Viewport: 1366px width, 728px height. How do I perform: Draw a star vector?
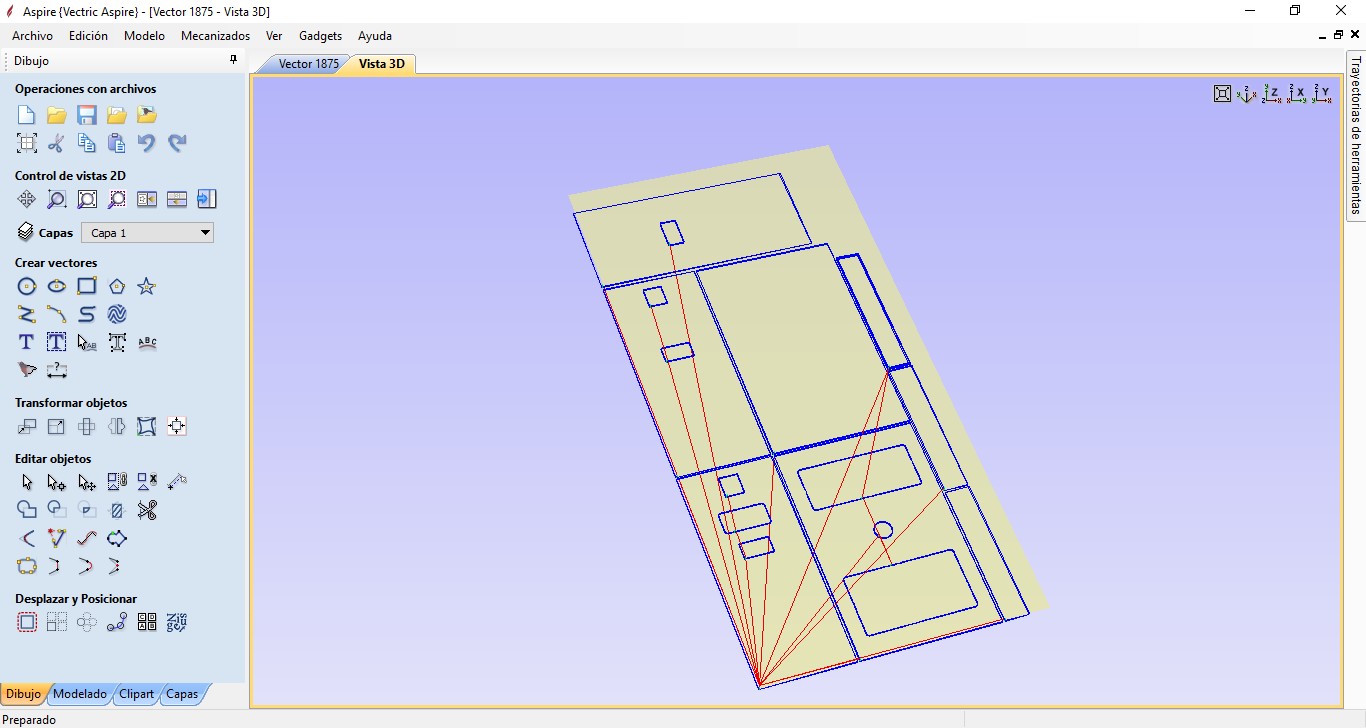(x=147, y=287)
